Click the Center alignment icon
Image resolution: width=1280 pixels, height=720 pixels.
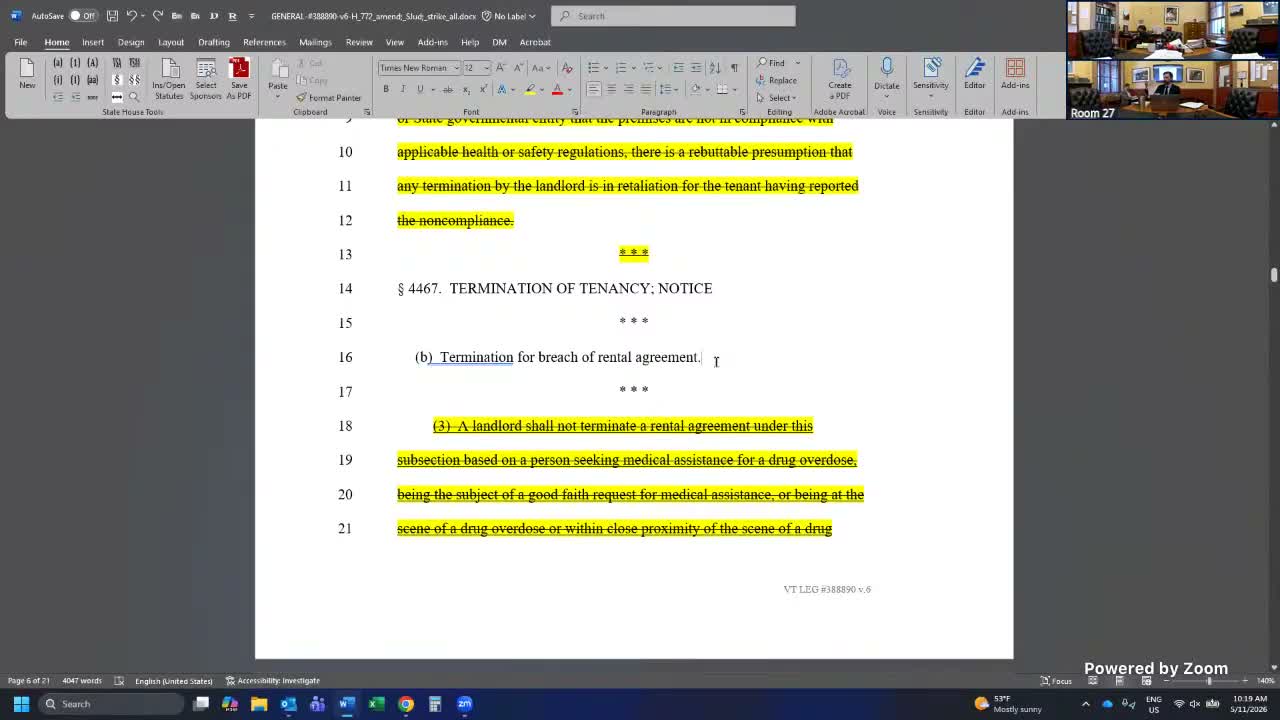[611, 89]
